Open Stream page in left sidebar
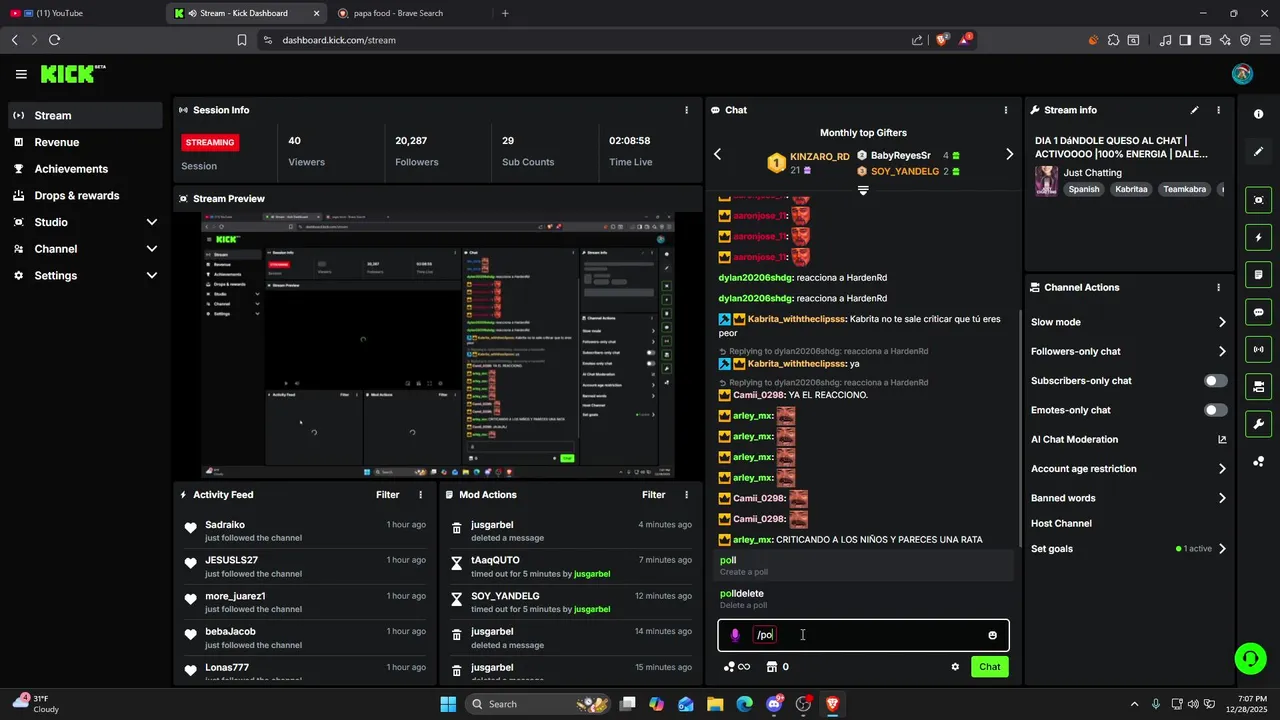1280x720 pixels. click(x=85, y=115)
